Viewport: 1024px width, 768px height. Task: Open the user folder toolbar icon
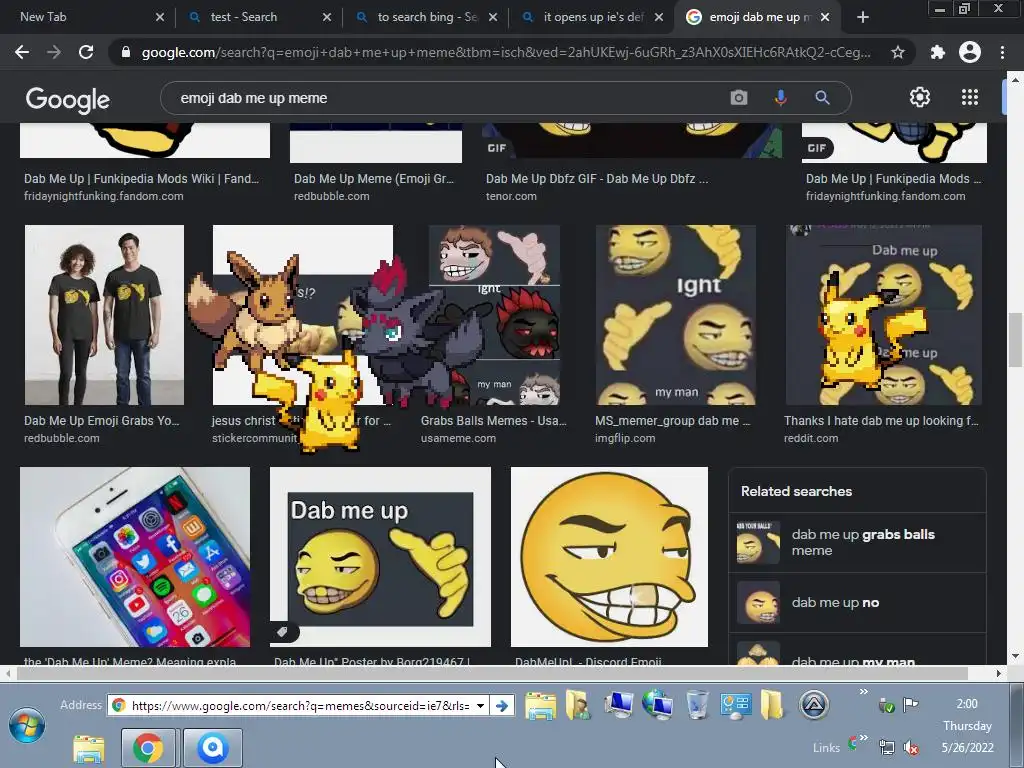pyautogui.click(x=579, y=705)
